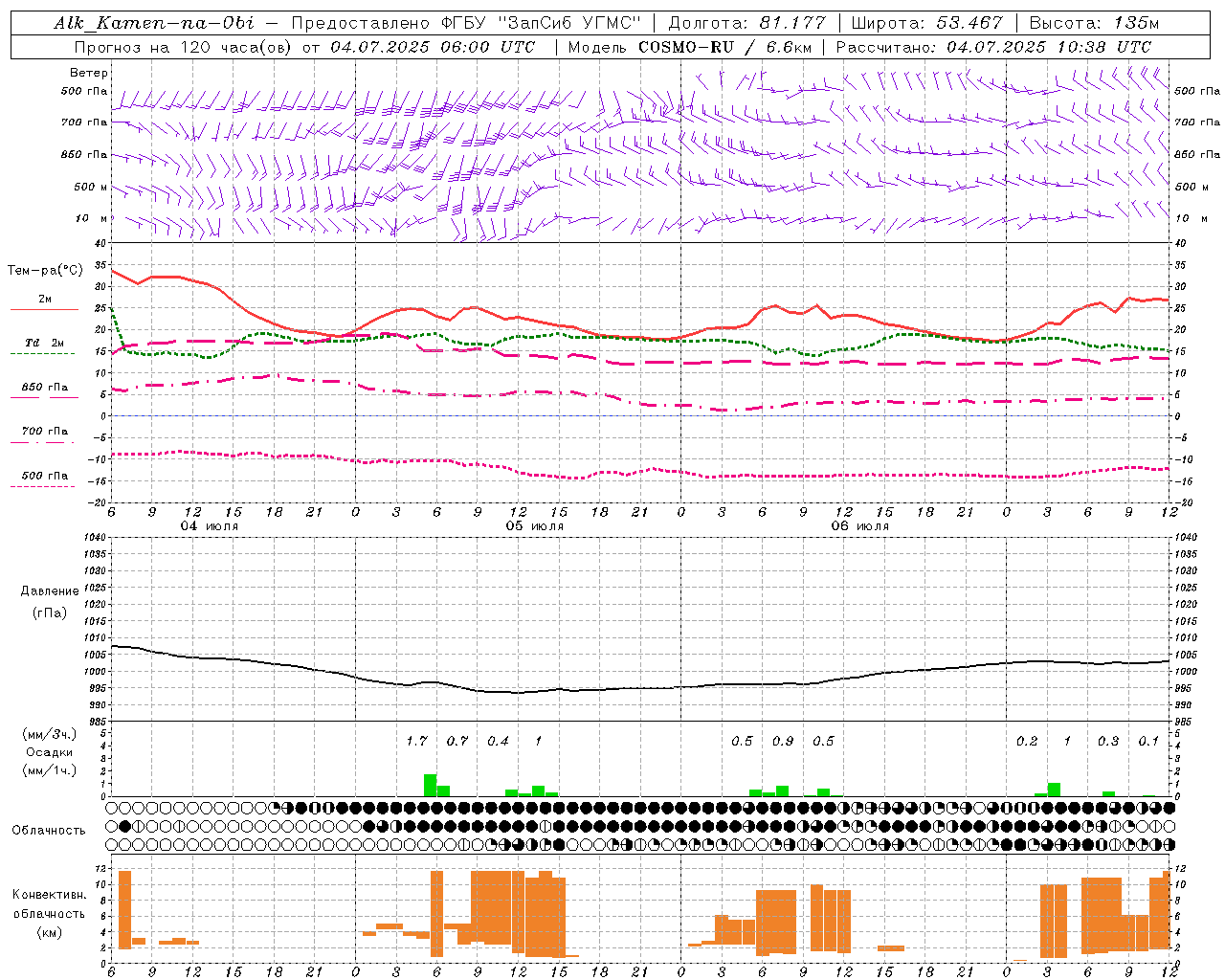Click the 0.4 precipitation value
Screen dimensions: 1225x980
coord(498,741)
